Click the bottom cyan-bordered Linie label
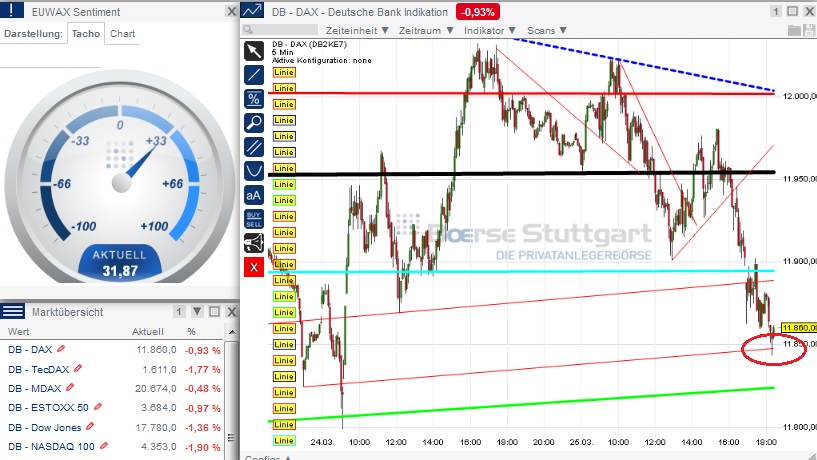 pyautogui.click(x=284, y=441)
